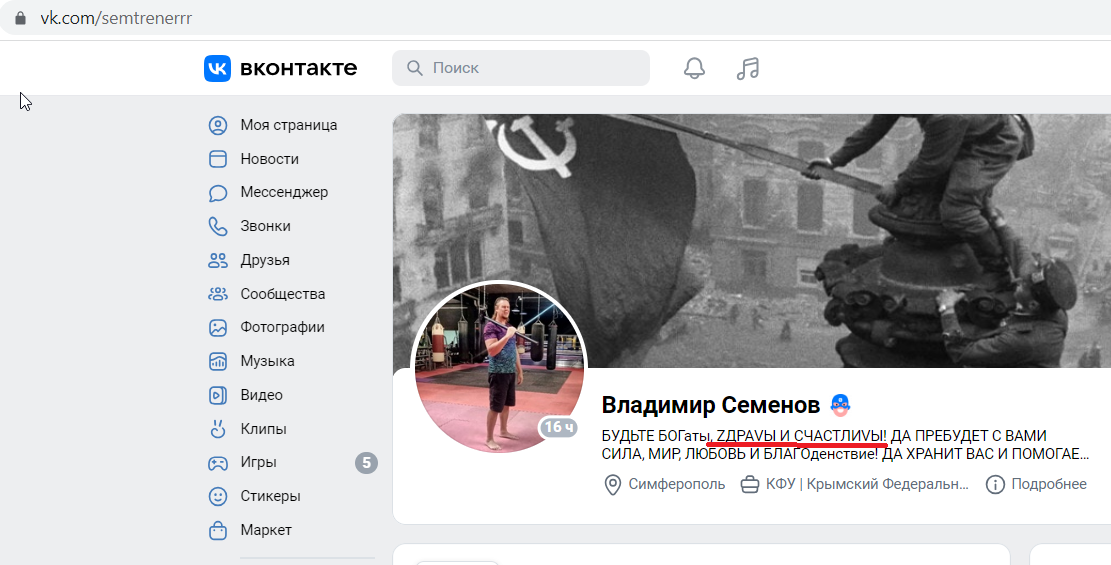Open the music note icon in header

748,68
